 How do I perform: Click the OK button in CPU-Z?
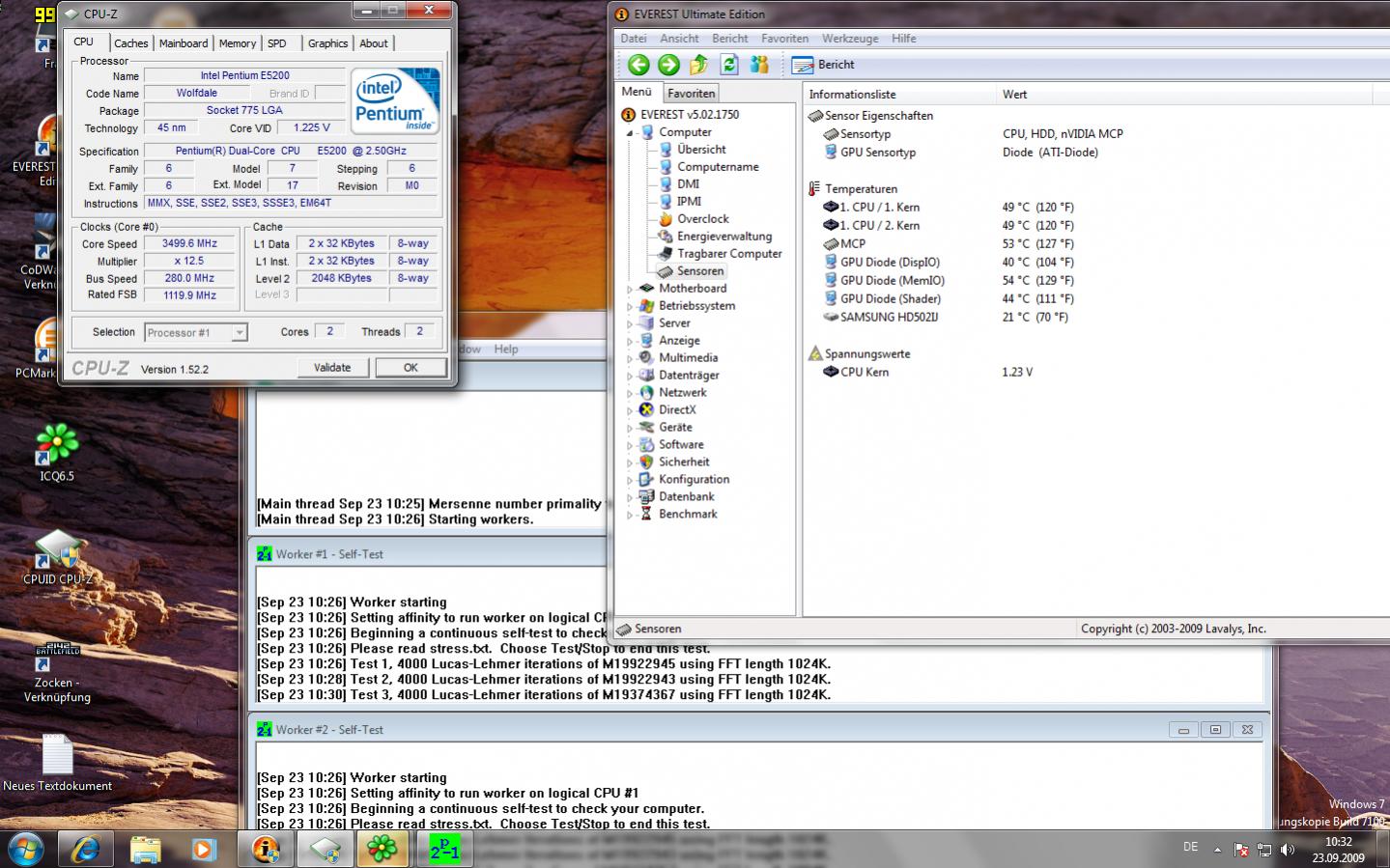(x=411, y=368)
